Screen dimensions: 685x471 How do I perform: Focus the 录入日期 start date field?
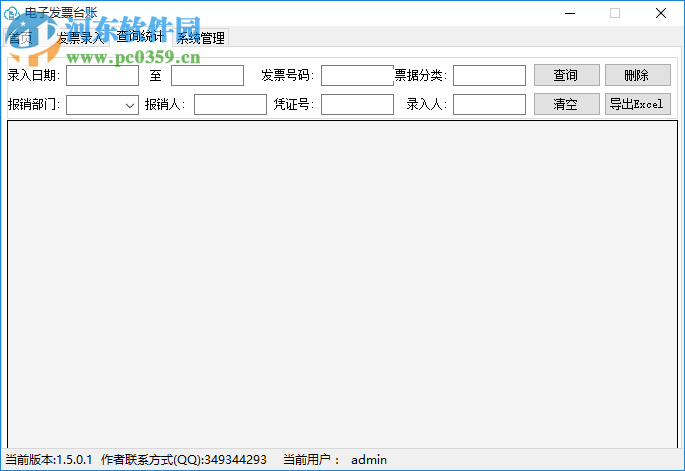click(102, 75)
